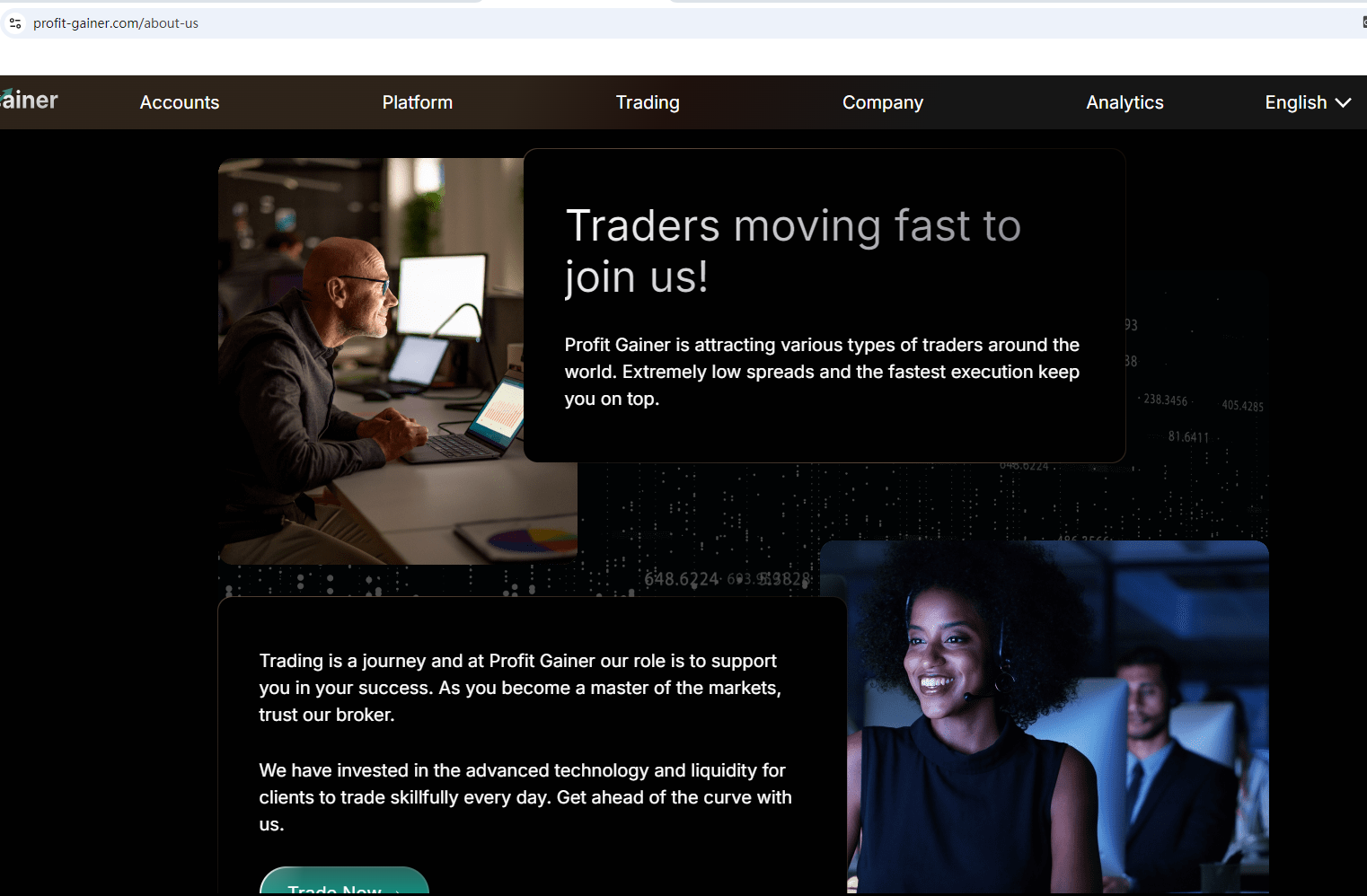Click the photo of man at laptop

(371, 361)
